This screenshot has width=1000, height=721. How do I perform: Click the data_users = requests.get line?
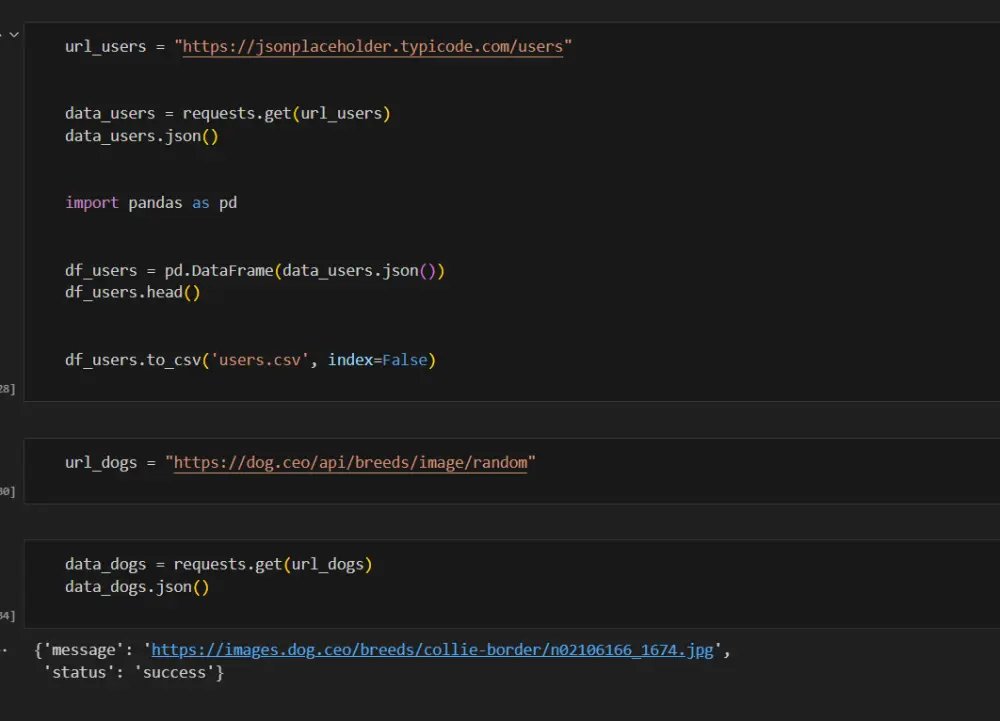227,114
